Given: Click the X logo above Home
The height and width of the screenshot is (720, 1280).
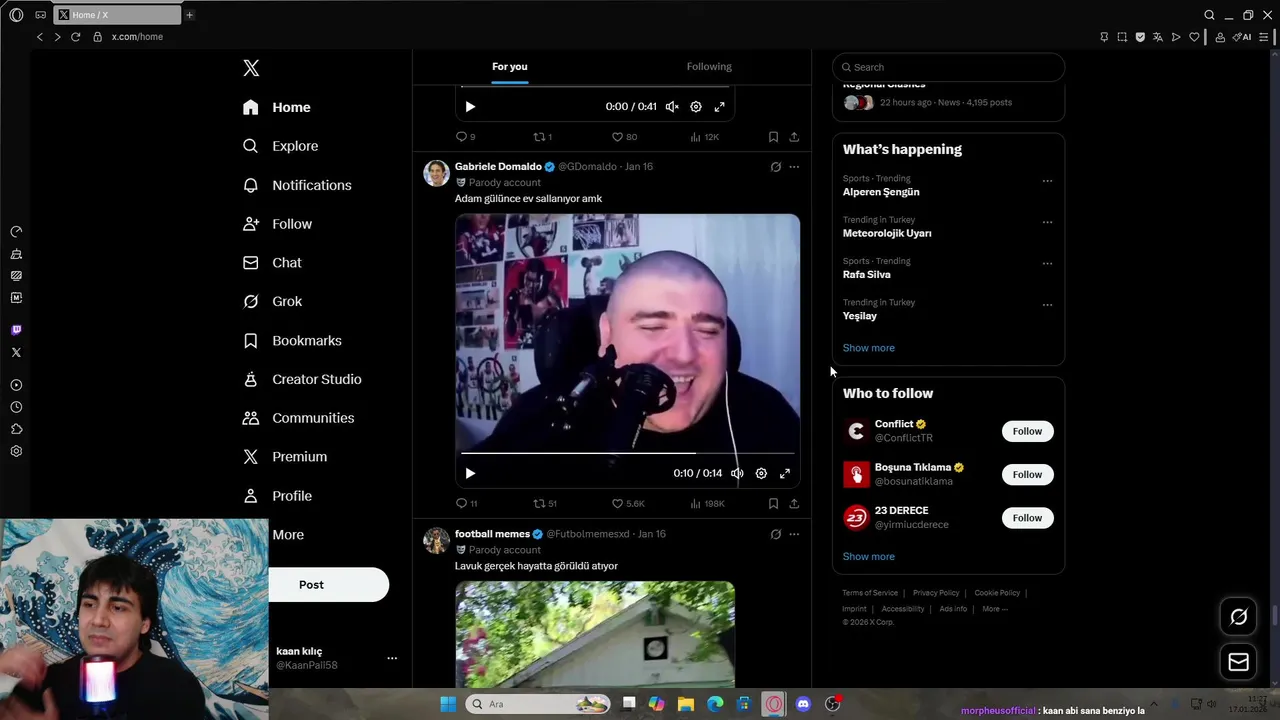Looking at the screenshot, I should point(251,68).
